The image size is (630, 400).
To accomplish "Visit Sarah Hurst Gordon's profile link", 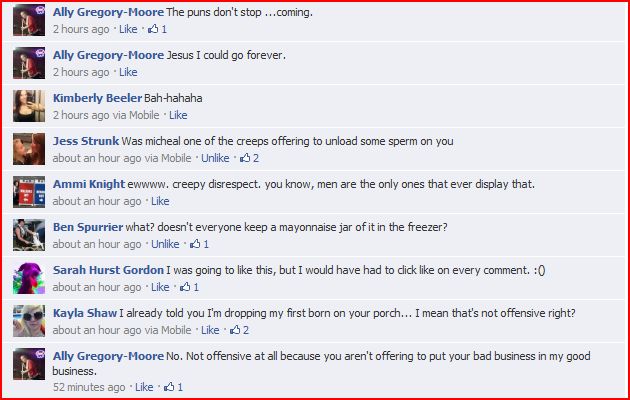I will pos(108,270).
